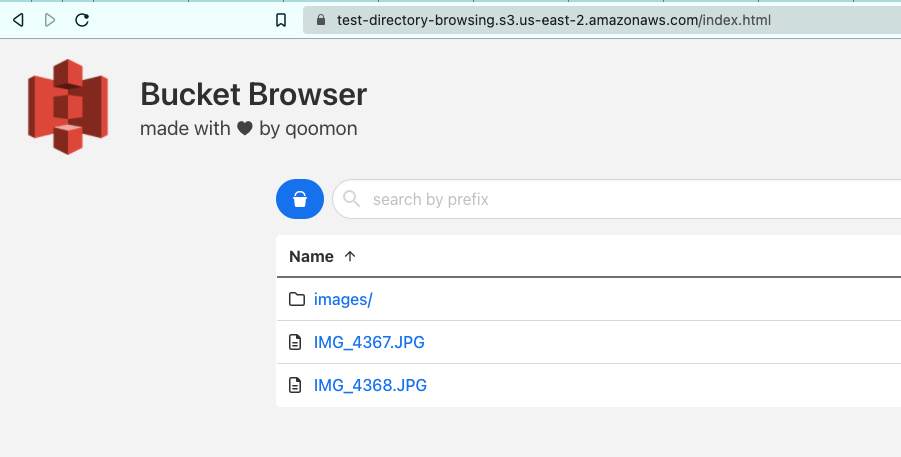Reload the page with refresh icon

click(82, 20)
